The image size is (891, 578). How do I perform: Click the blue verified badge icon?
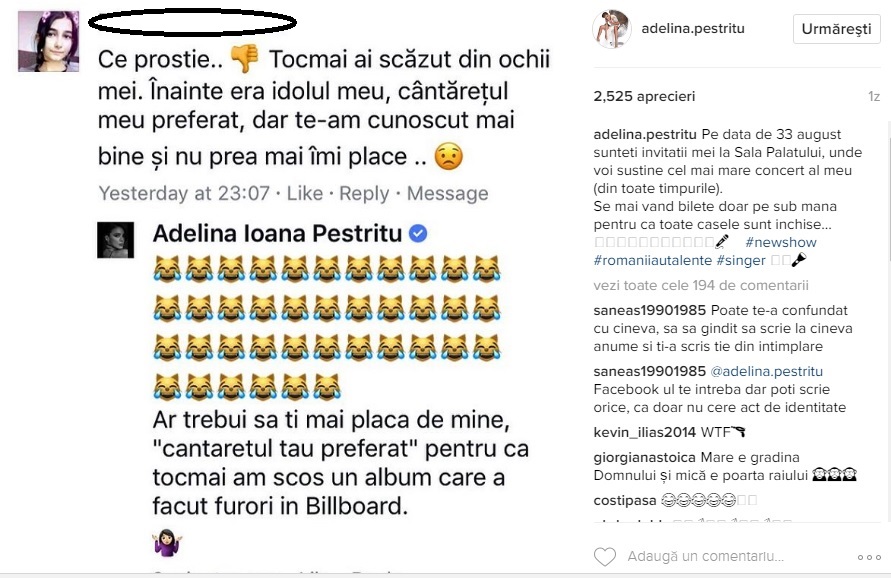click(420, 233)
